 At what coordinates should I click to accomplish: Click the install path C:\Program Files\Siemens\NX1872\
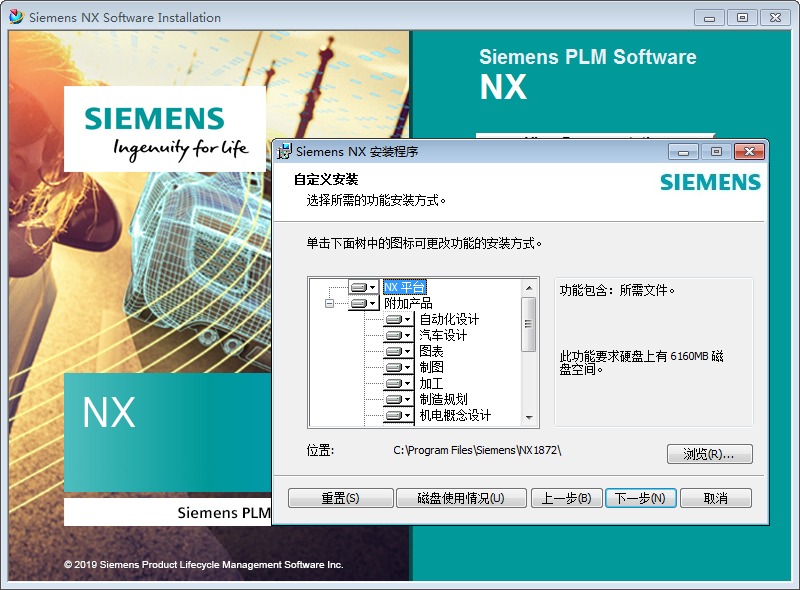point(477,451)
